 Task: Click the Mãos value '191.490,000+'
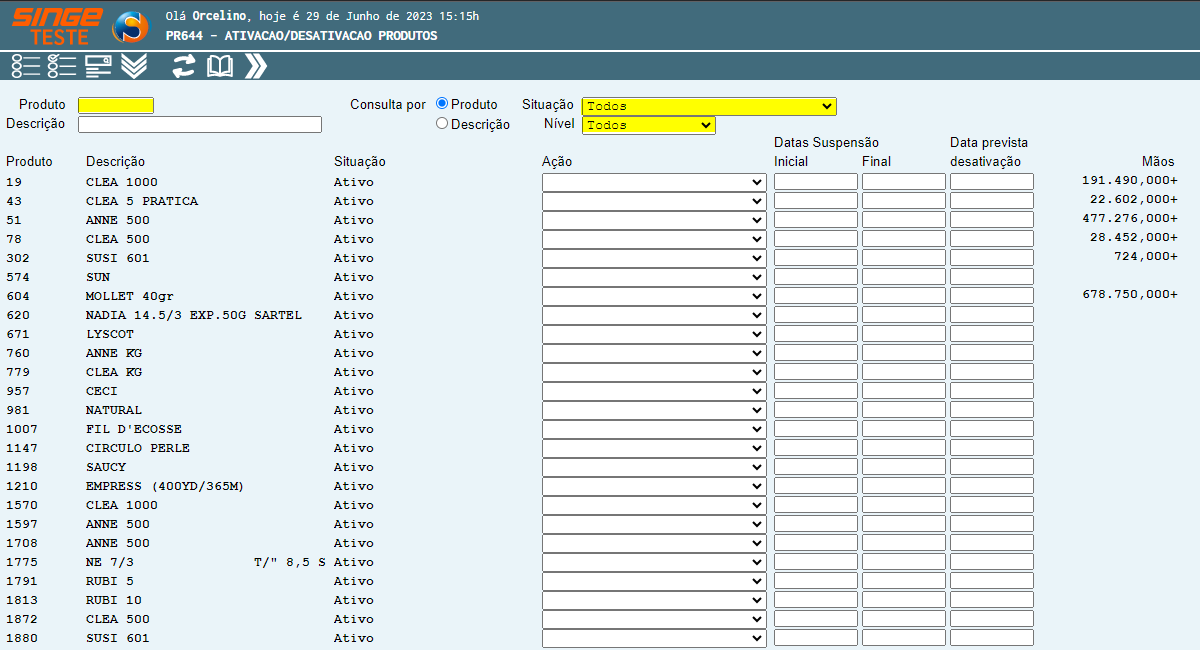tap(1130, 180)
